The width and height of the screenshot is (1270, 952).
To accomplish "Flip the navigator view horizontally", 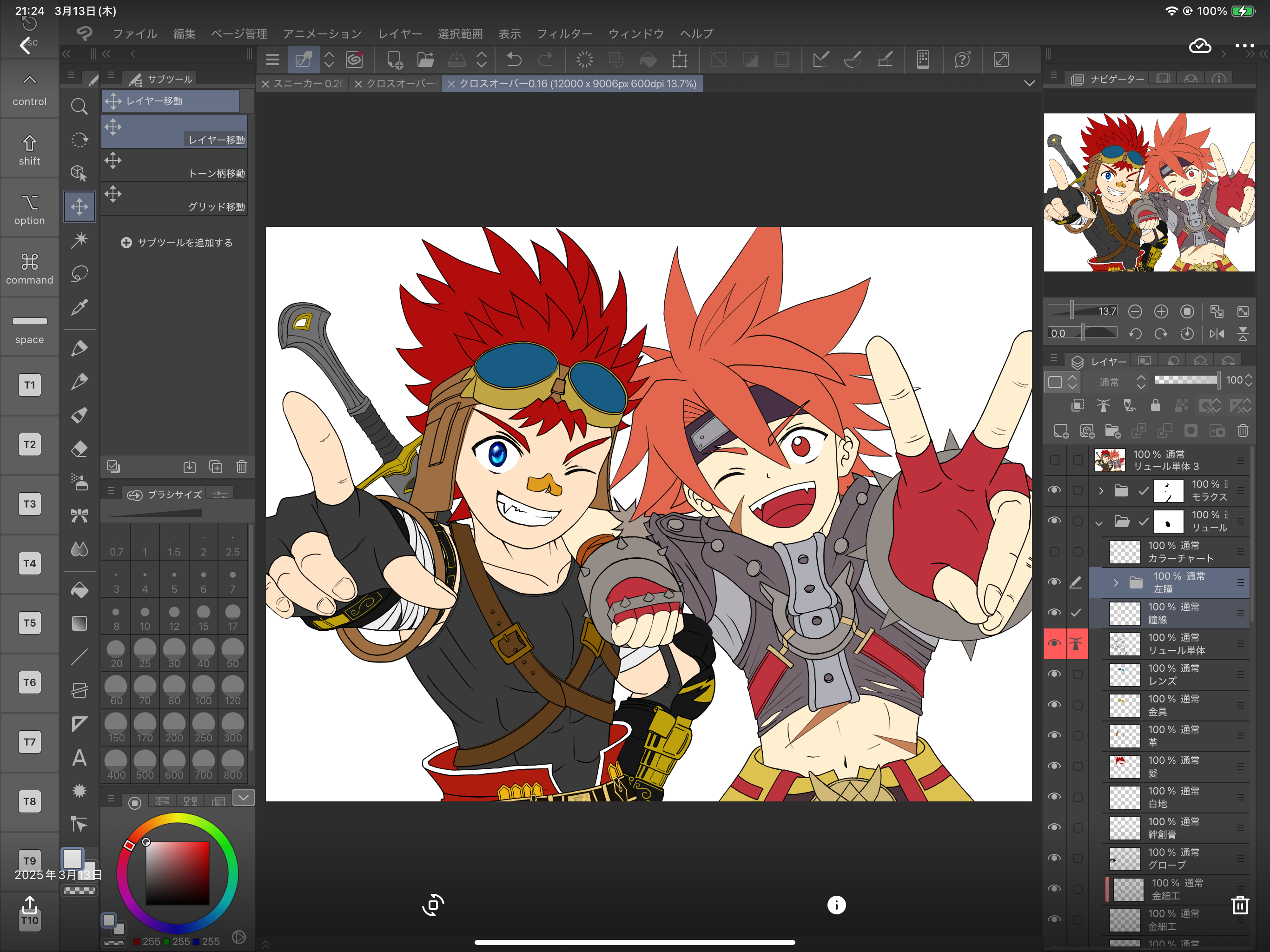I will click(1217, 334).
